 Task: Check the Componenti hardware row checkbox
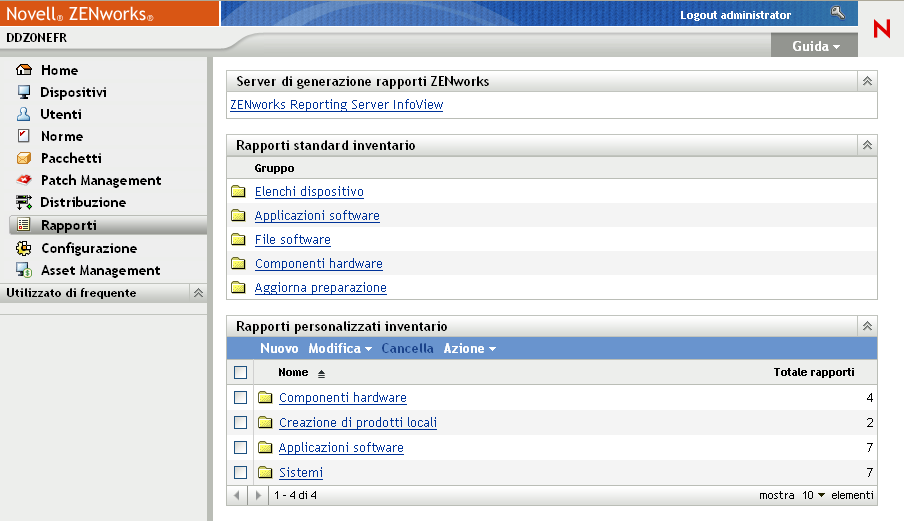[x=240, y=398]
